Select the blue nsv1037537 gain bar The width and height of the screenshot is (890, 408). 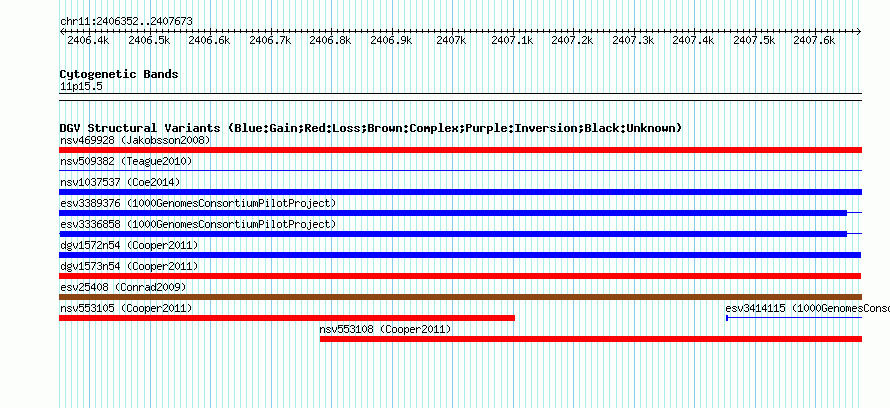[460, 192]
